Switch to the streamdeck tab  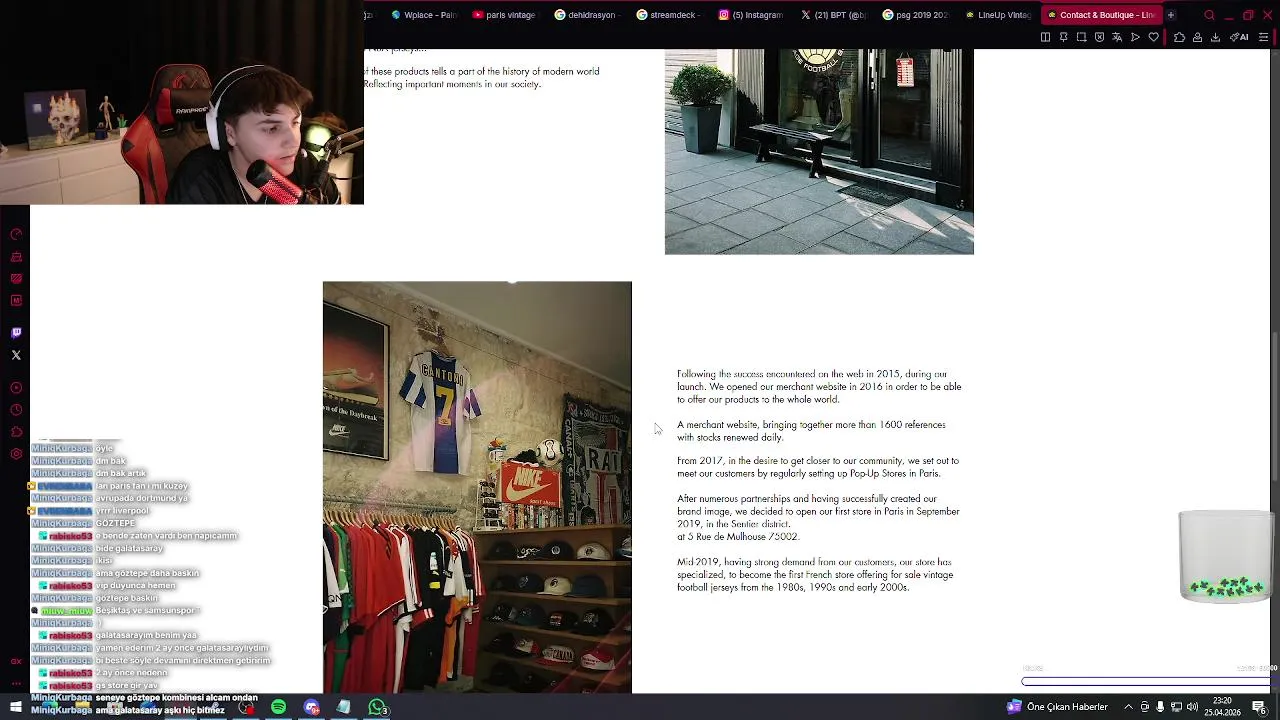click(x=668, y=15)
